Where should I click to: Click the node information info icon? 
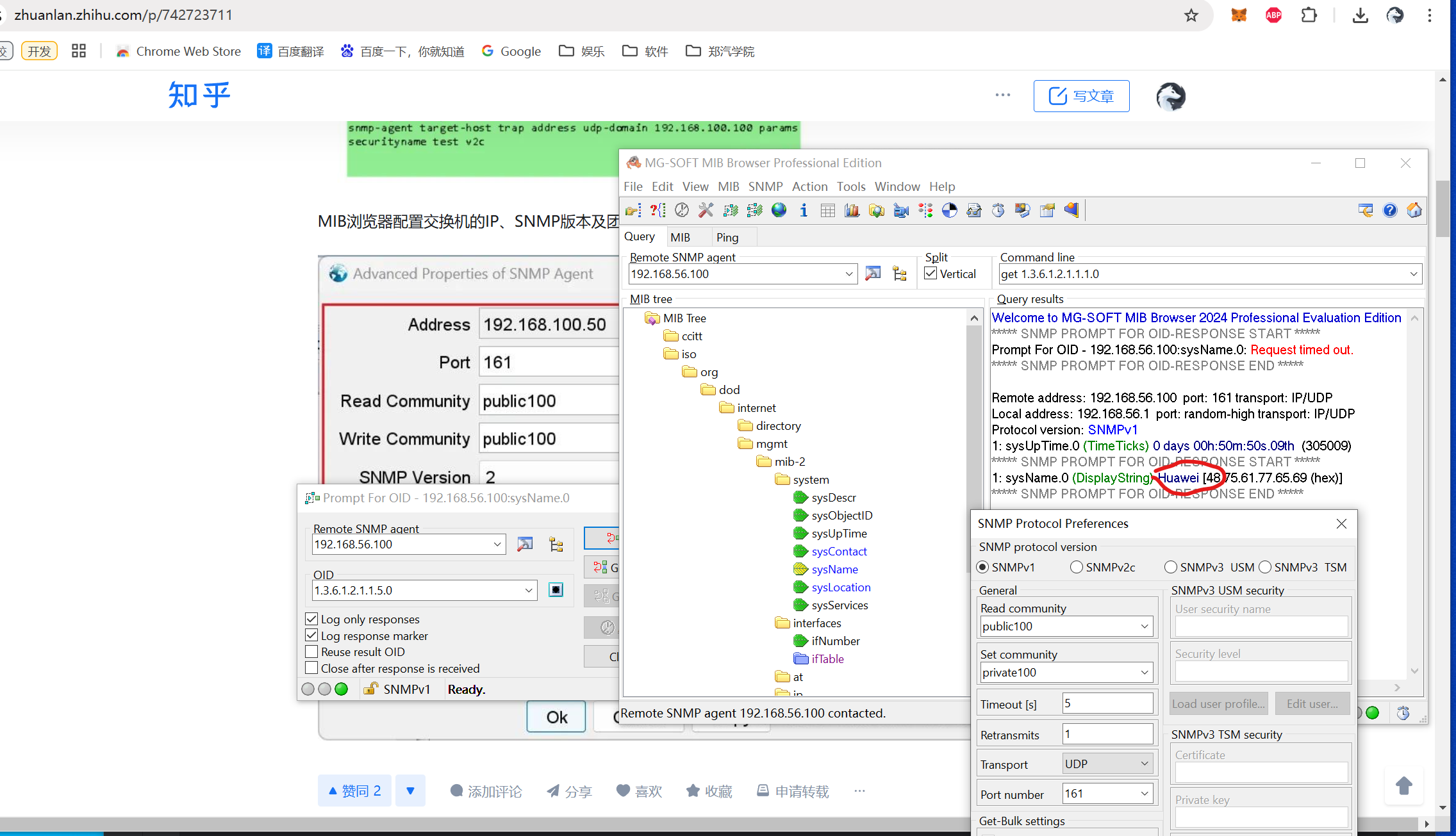click(804, 209)
